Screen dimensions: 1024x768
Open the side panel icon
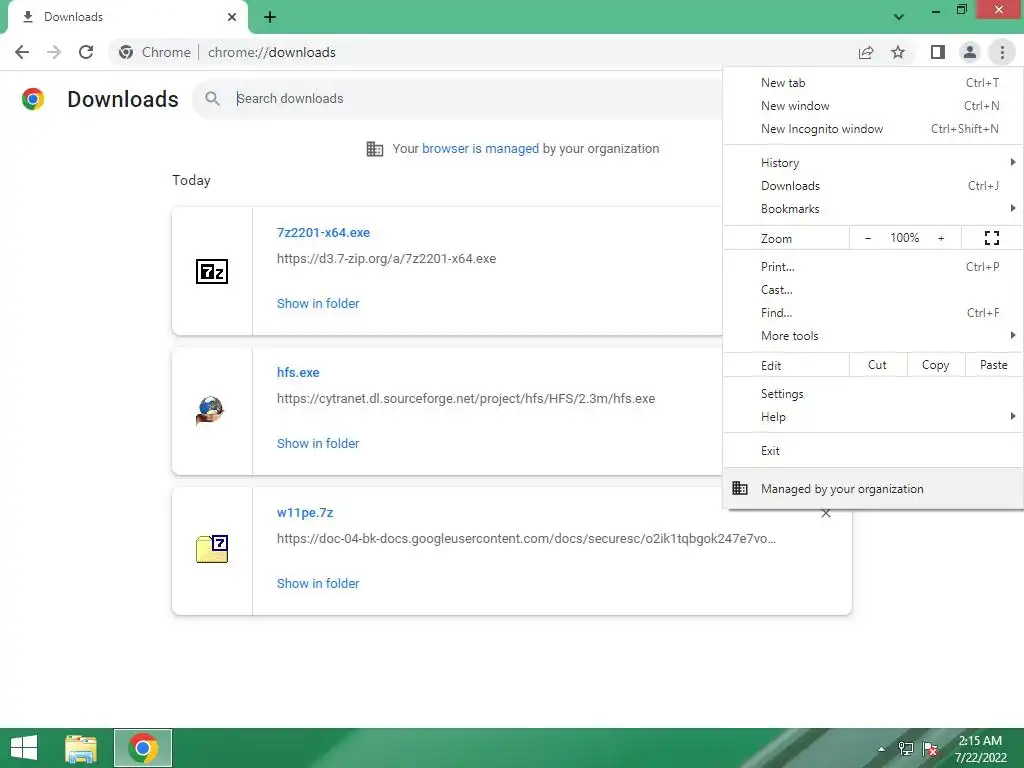[x=938, y=52]
